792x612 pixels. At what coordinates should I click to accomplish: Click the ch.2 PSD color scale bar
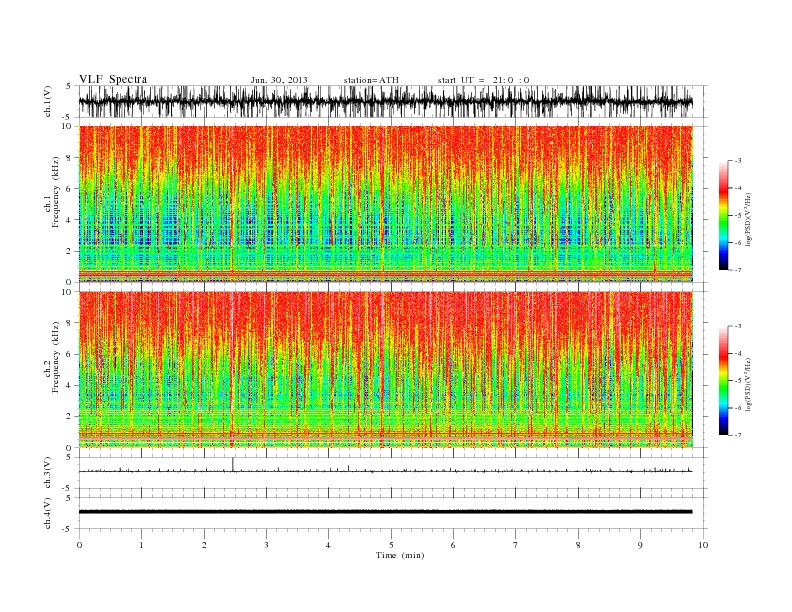coord(723,381)
